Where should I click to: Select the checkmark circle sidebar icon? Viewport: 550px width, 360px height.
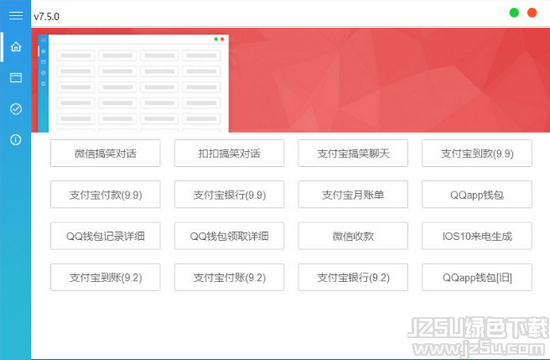16,109
